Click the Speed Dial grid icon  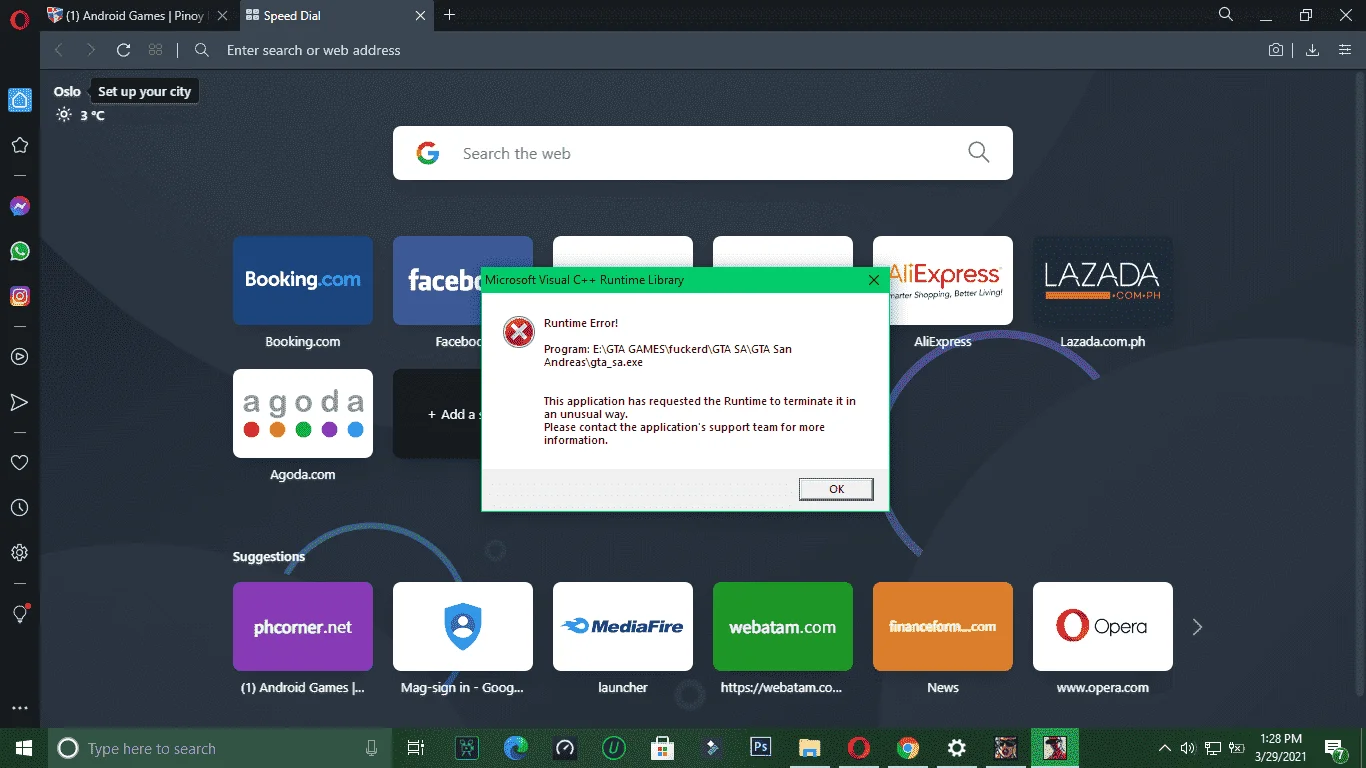(155, 50)
